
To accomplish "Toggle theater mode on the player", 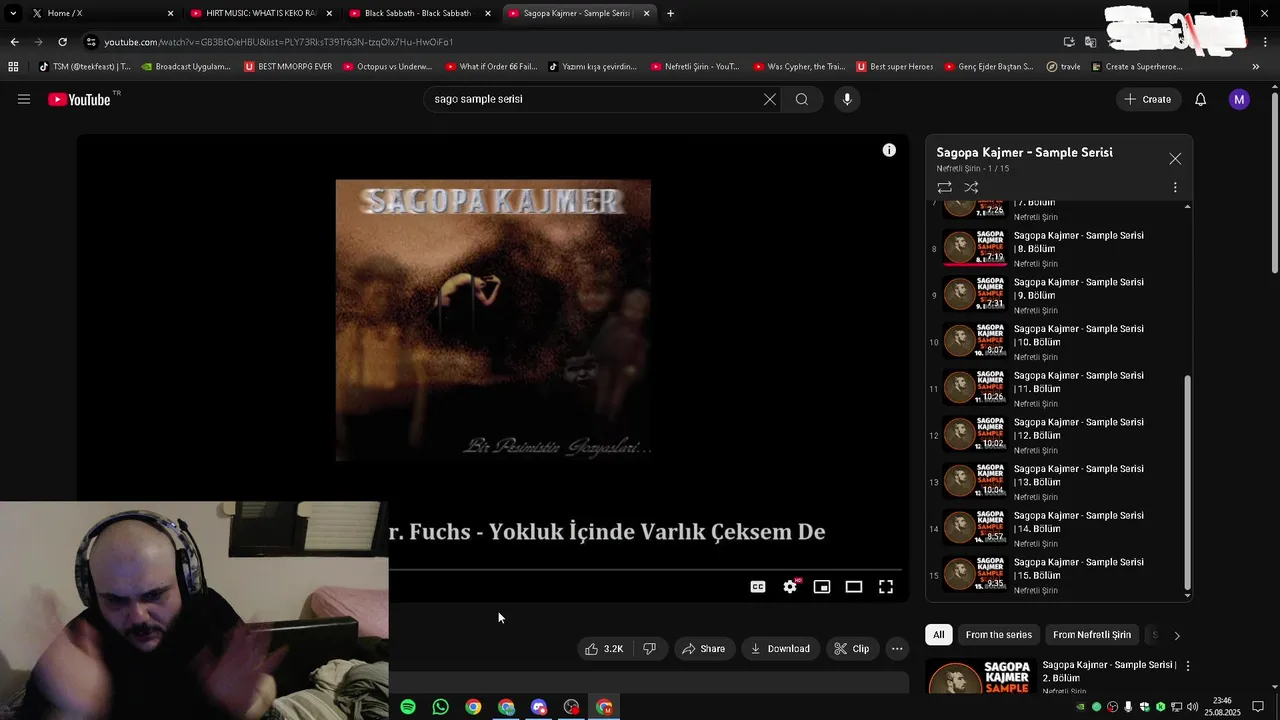I will pos(854,587).
